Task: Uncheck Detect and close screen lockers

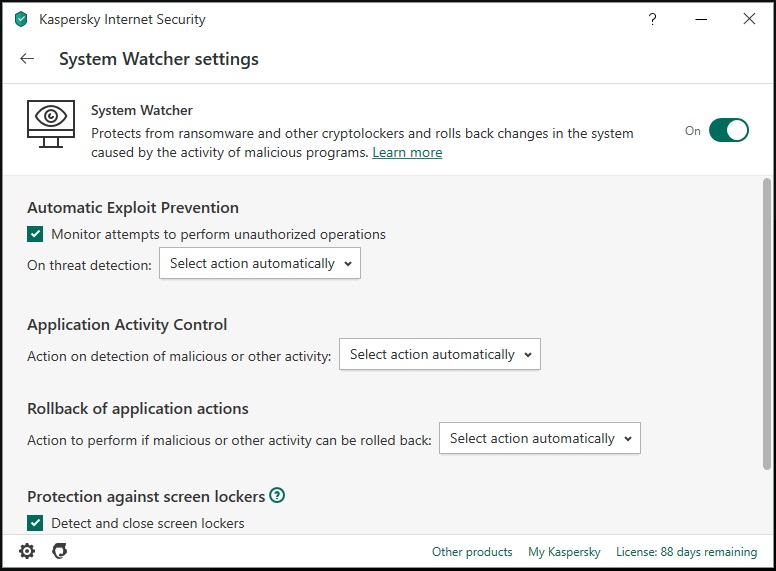Action: click(35, 523)
